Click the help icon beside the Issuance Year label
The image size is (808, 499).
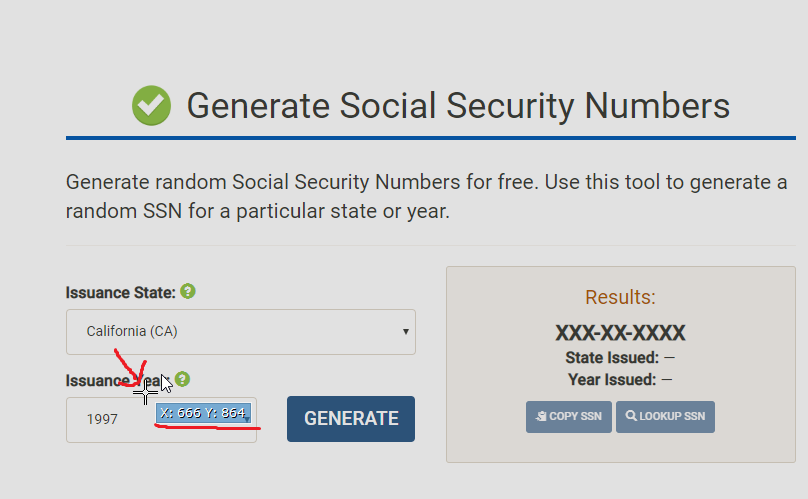tap(182, 380)
